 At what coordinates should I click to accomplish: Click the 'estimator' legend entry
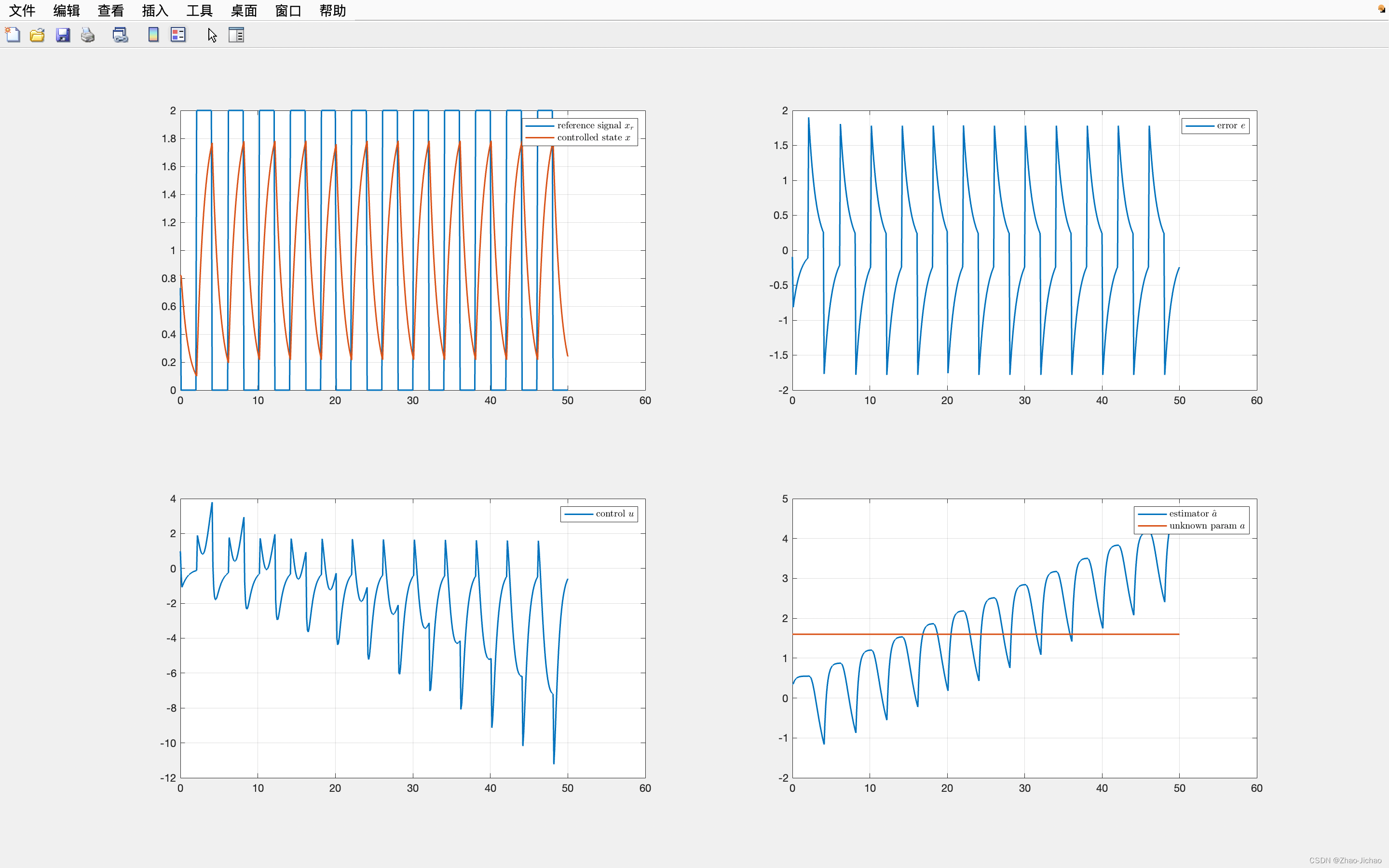[x=1192, y=514]
